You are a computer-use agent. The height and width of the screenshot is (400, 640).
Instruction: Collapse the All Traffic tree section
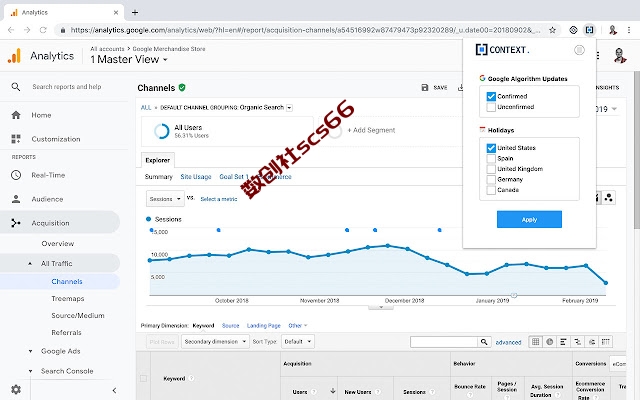point(30,264)
